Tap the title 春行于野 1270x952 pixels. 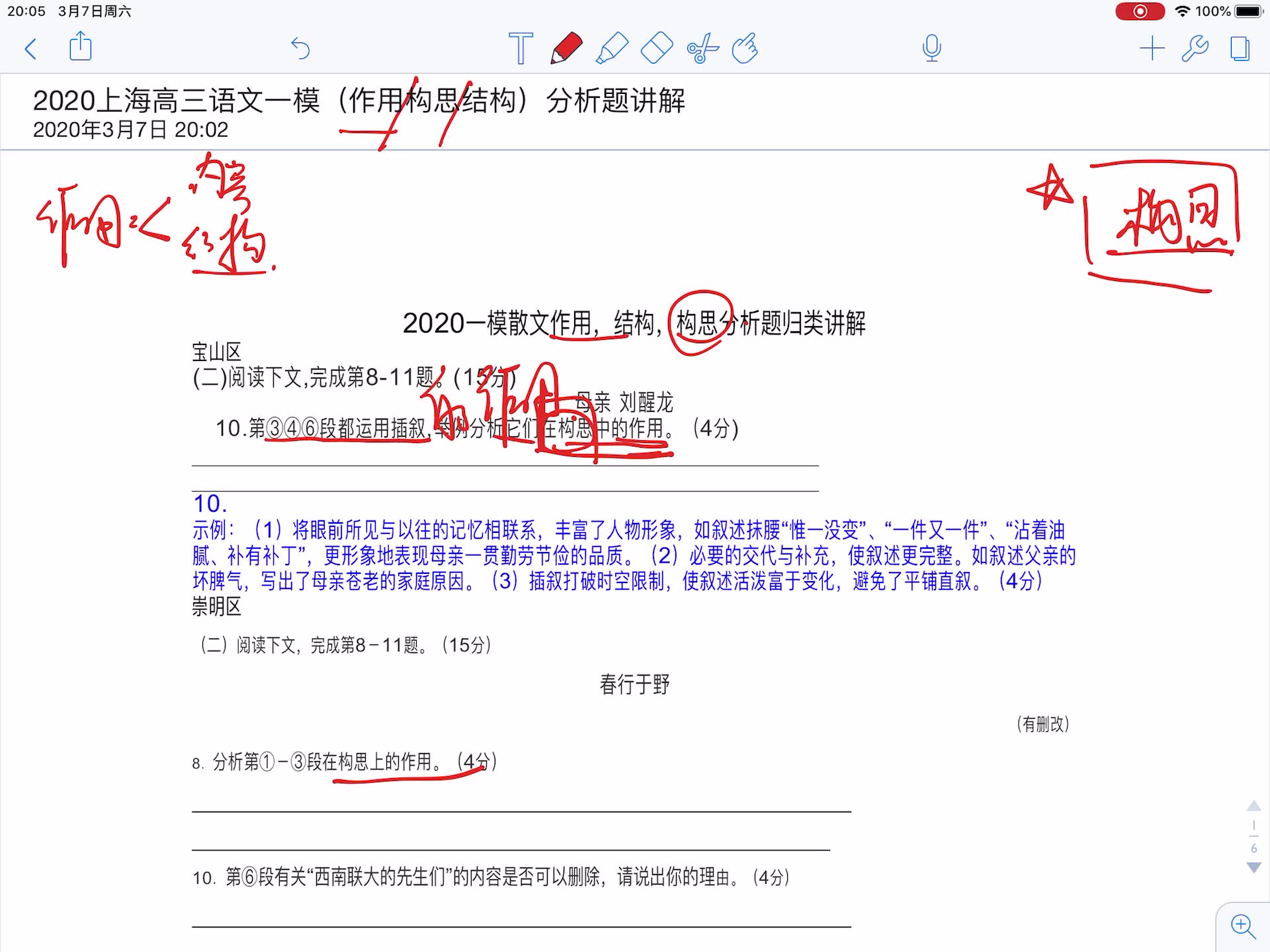(x=634, y=684)
